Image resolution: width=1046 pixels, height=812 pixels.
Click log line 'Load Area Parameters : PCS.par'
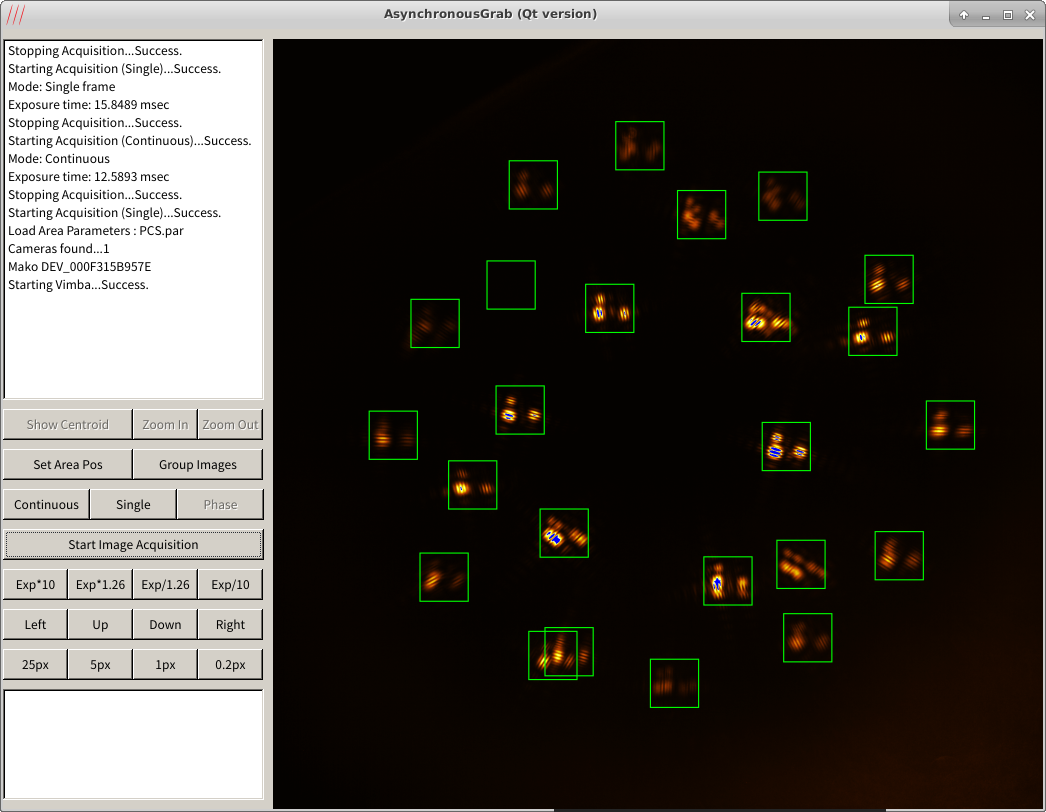tap(95, 231)
